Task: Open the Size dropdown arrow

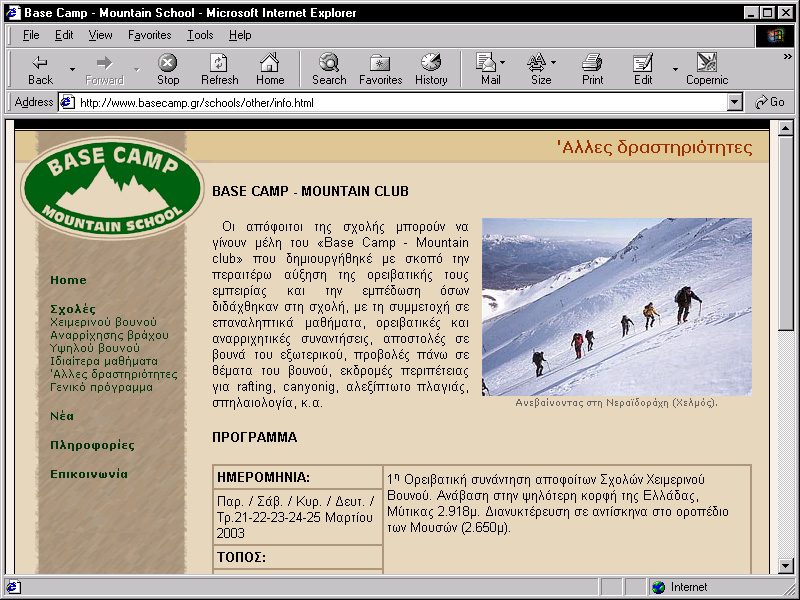Action: pyautogui.click(x=554, y=62)
